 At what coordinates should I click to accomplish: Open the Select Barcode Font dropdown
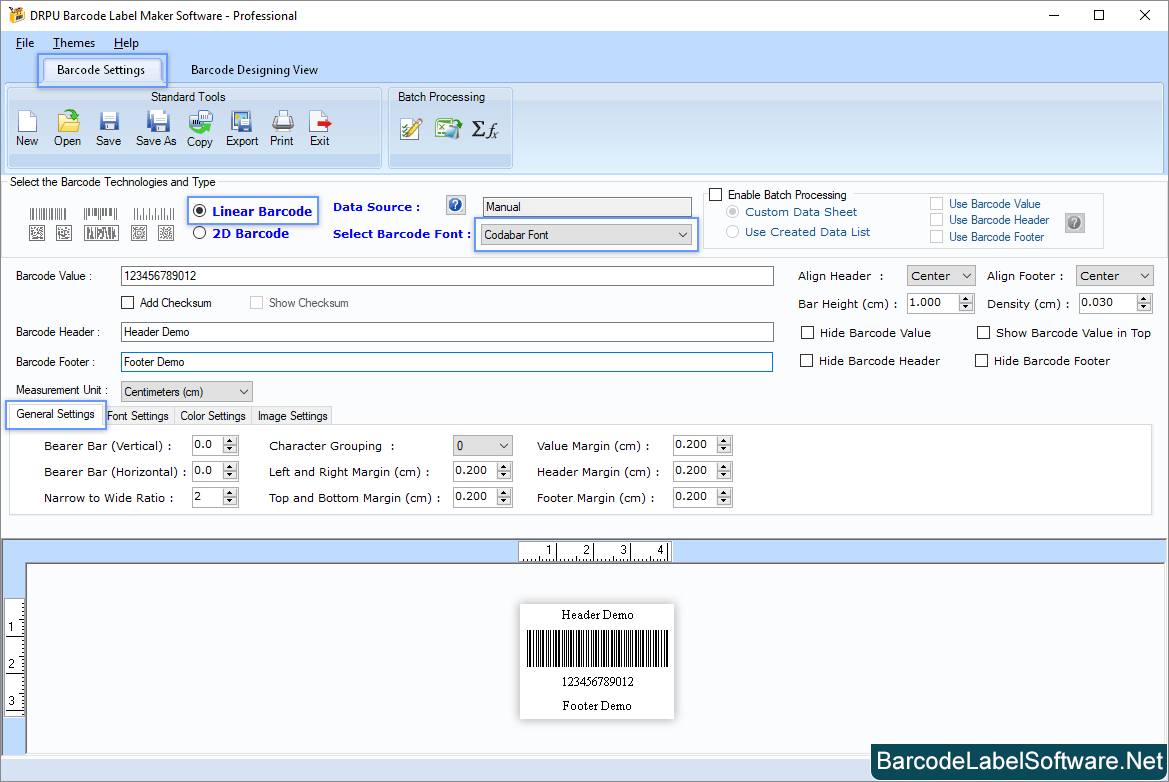(681, 234)
